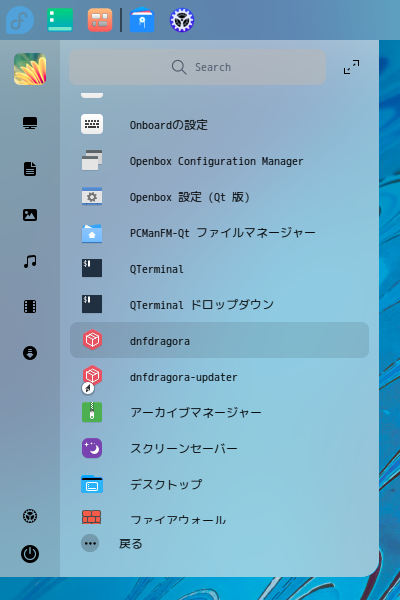Click the デスクトップ folder icon

pyautogui.click(x=92, y=484)
